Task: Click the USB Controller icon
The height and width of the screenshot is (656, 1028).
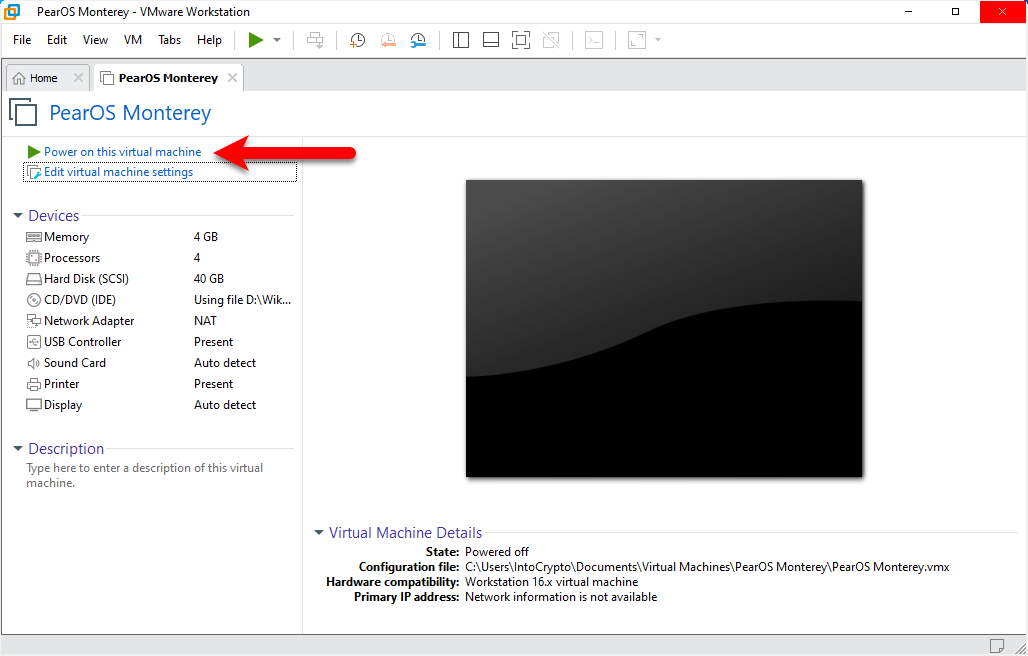Action: (33, 342)
